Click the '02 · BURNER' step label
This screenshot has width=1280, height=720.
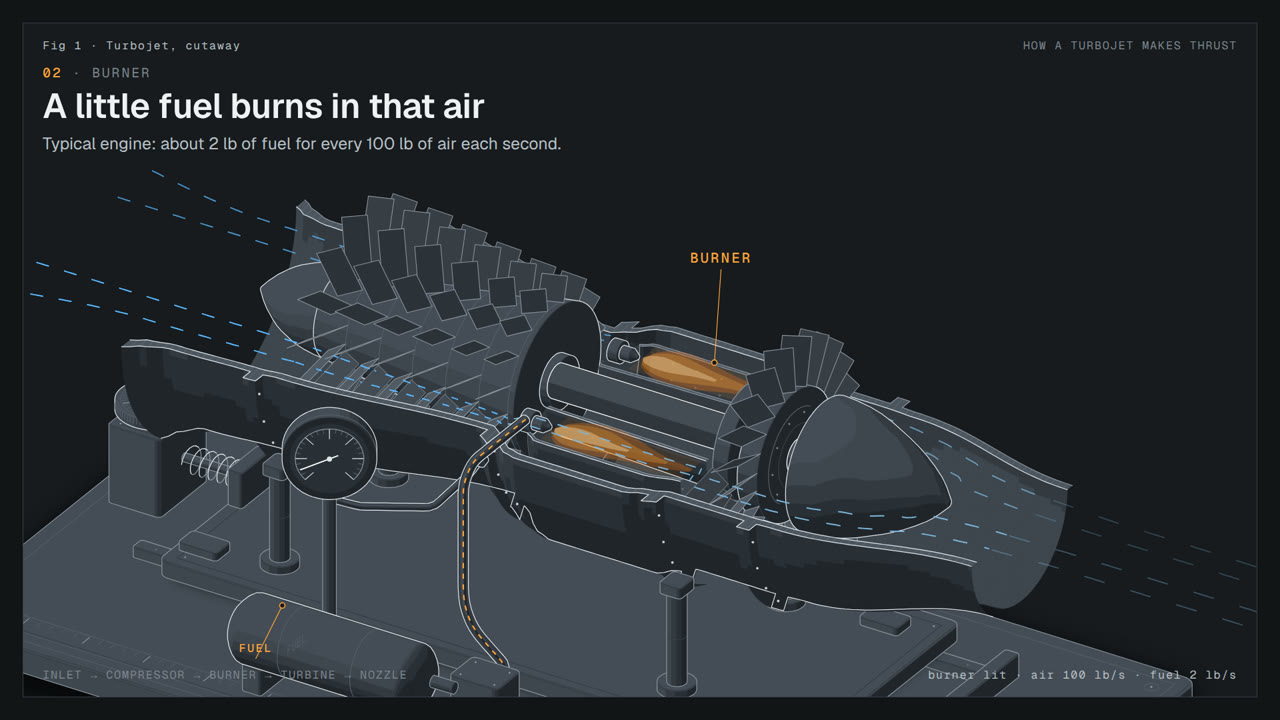pyautogui.click(x=96, y=73)
